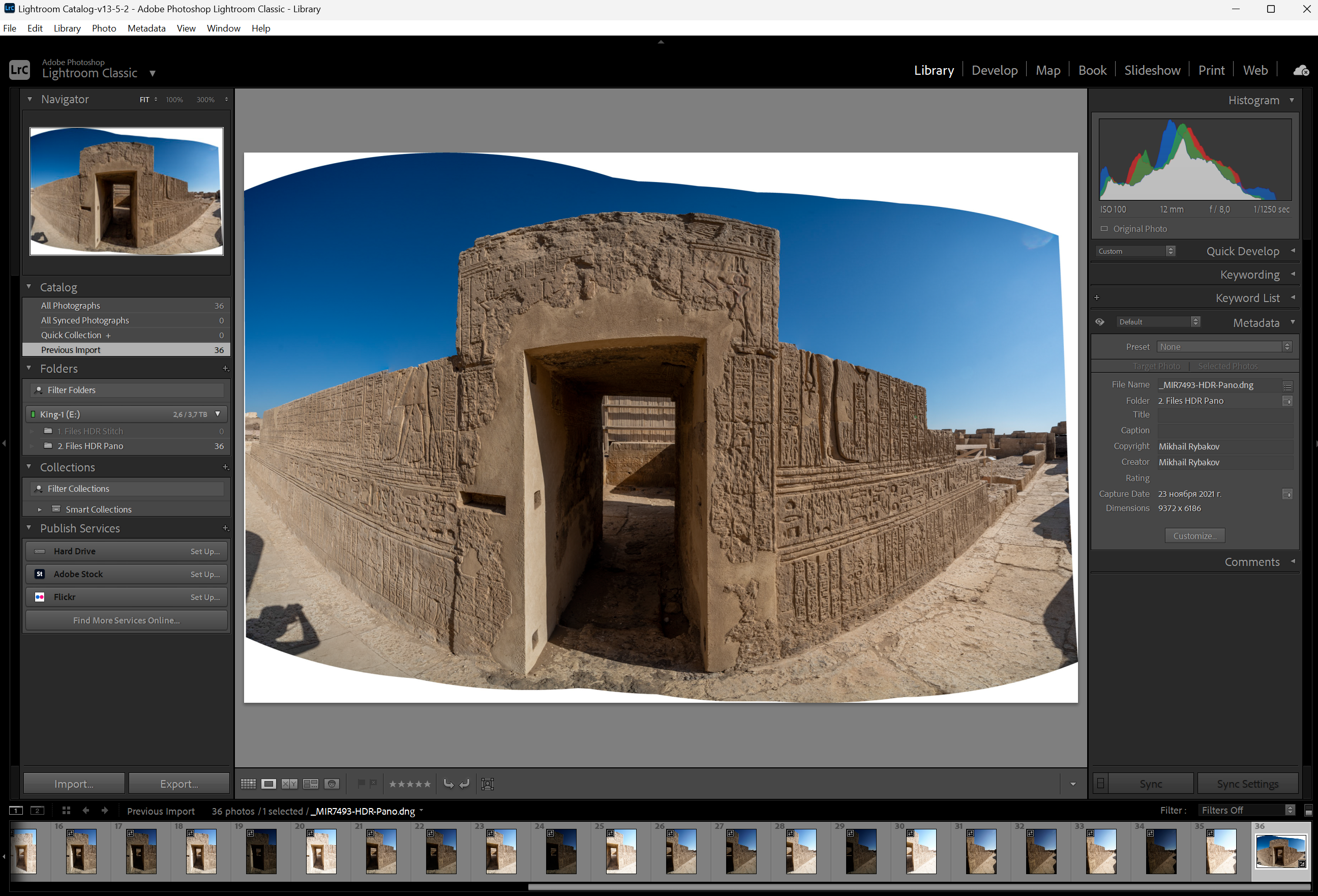Click the Import button
The image size is (1318, 896).
pos(74,784)
